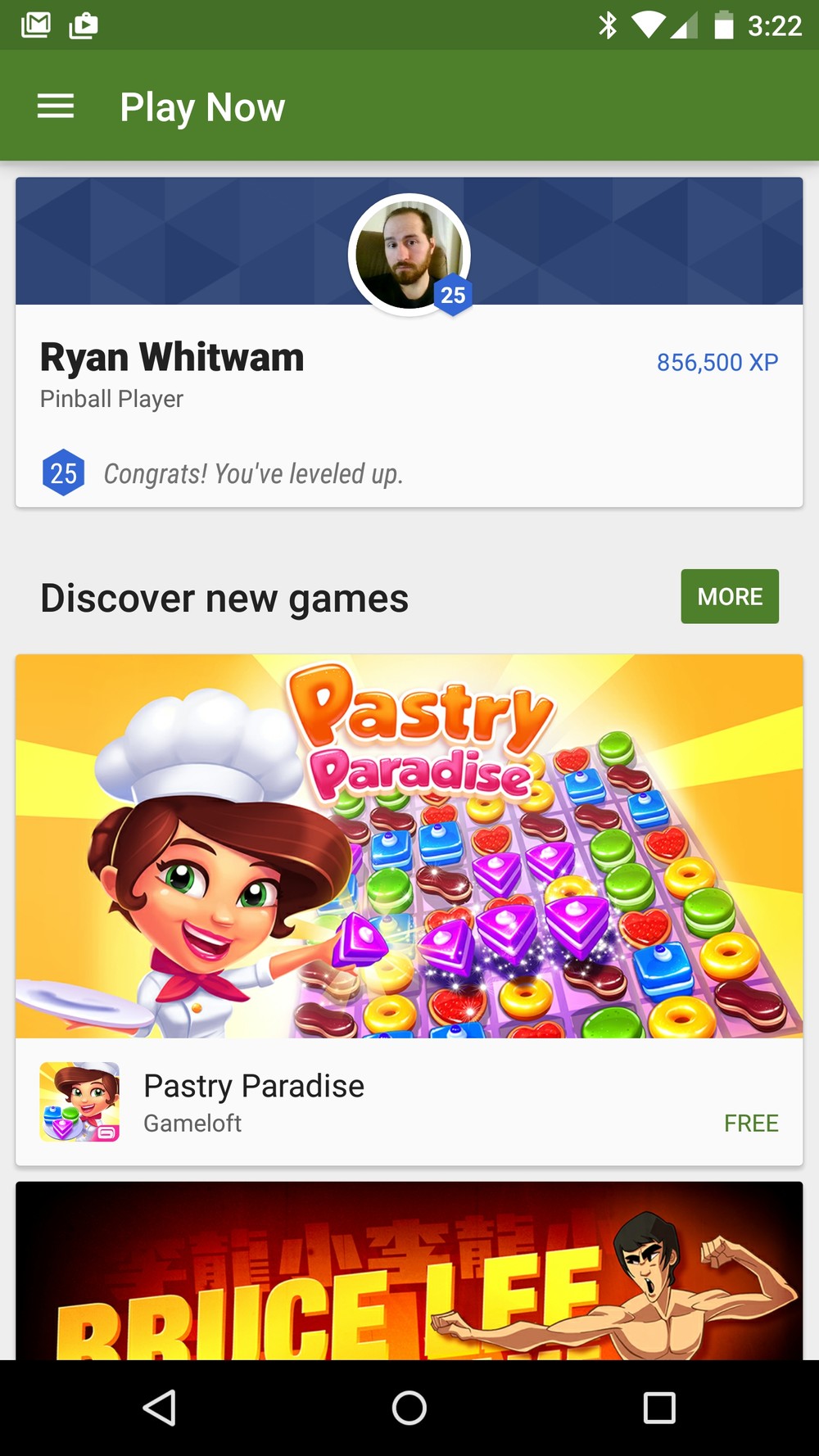Image resolution: width=819 pixels, height=1456 pixels.
Task: Open the Bruce Lee game banner
Action: tap(409, 1271)
